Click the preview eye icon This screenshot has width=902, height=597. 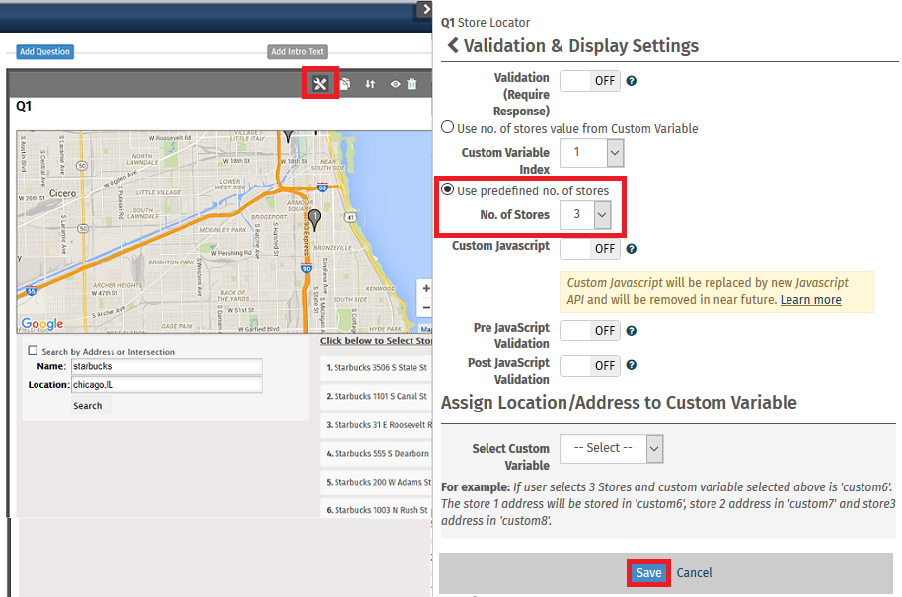[395, 84]
